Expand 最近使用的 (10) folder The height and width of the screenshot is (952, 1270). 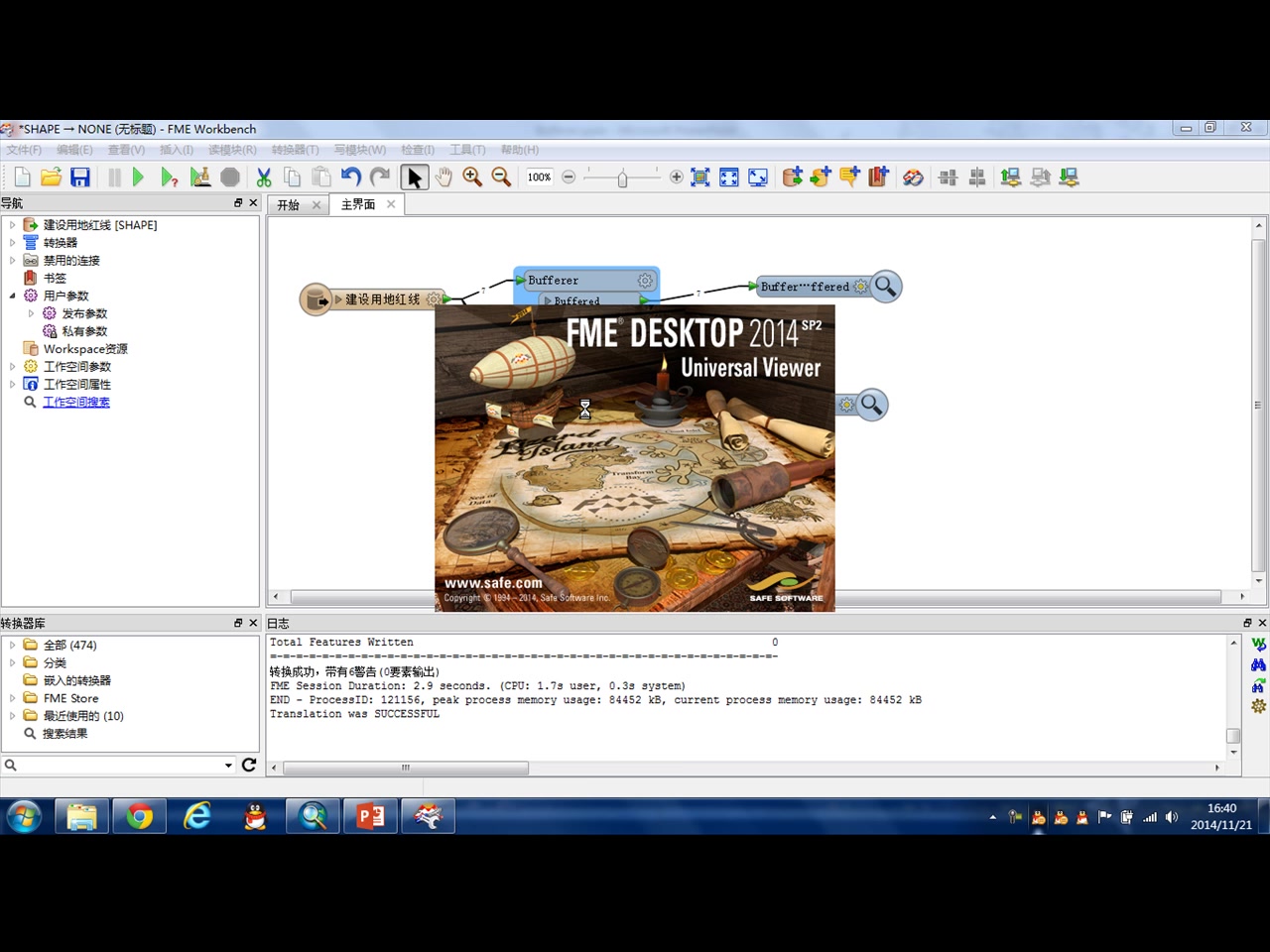pos(12,716)
